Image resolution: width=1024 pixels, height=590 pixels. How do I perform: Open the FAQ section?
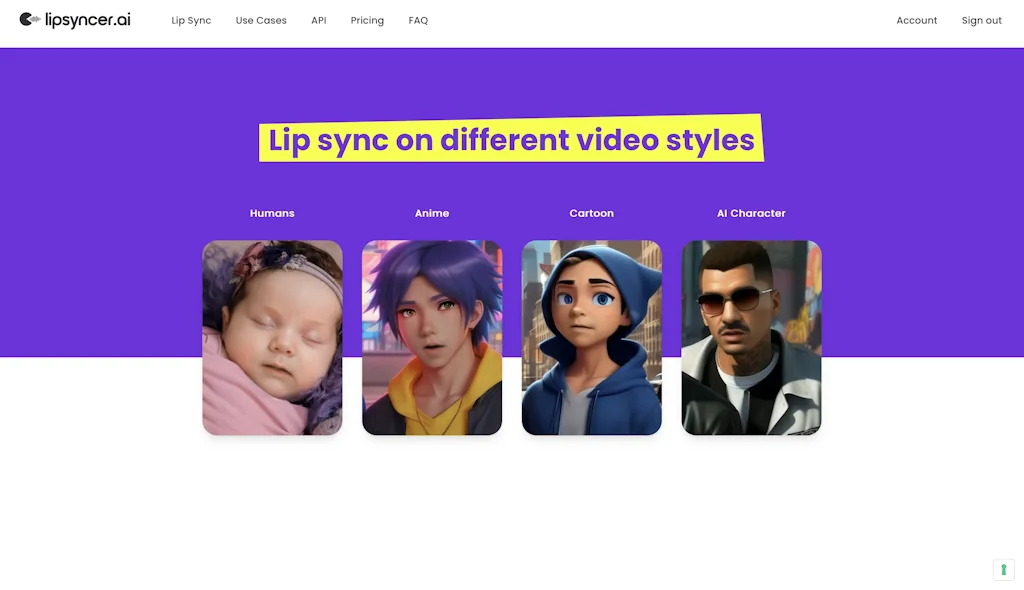pyautogui.click(x=417, y=20)
